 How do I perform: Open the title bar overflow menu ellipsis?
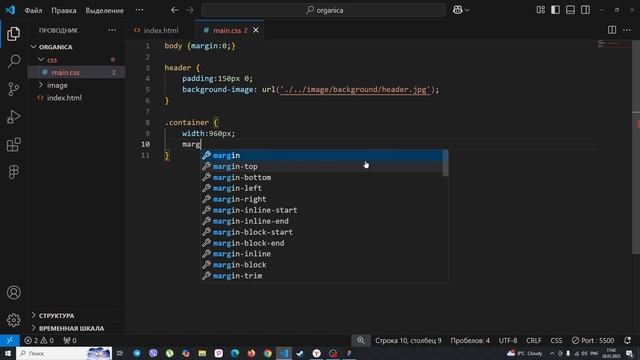tap(139, 10)
